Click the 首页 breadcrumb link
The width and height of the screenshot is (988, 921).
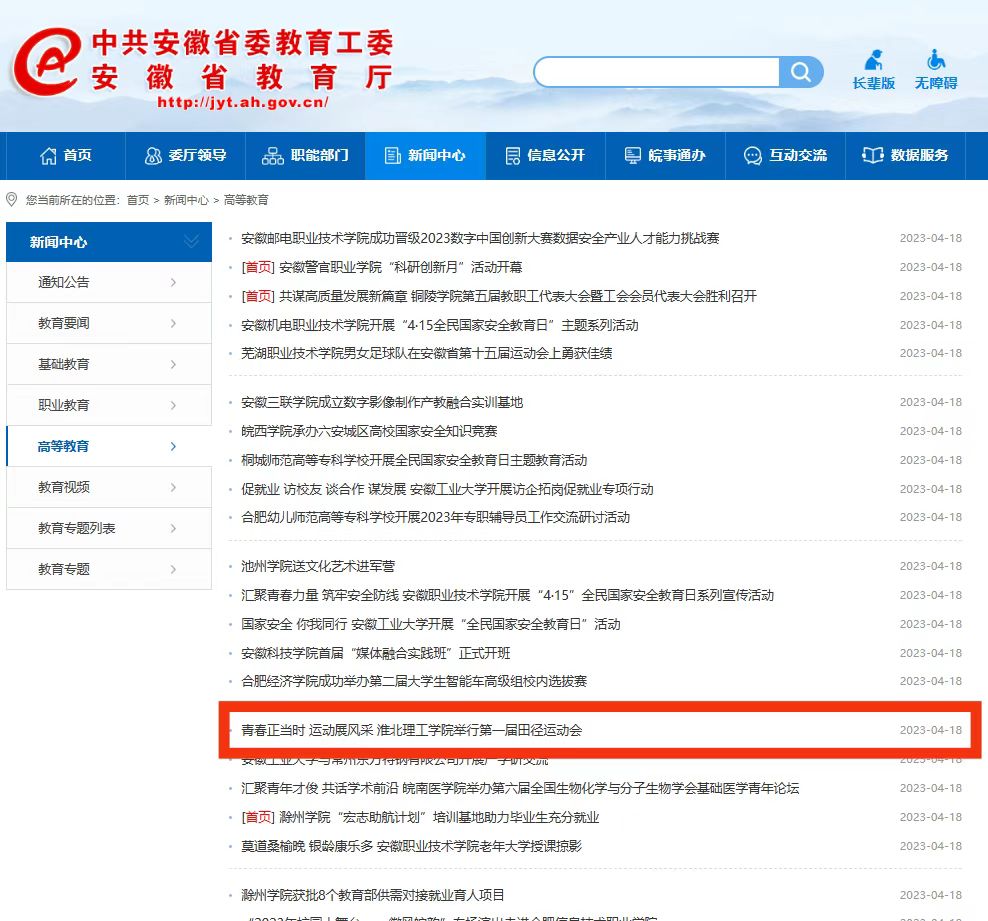coord(137,200)
